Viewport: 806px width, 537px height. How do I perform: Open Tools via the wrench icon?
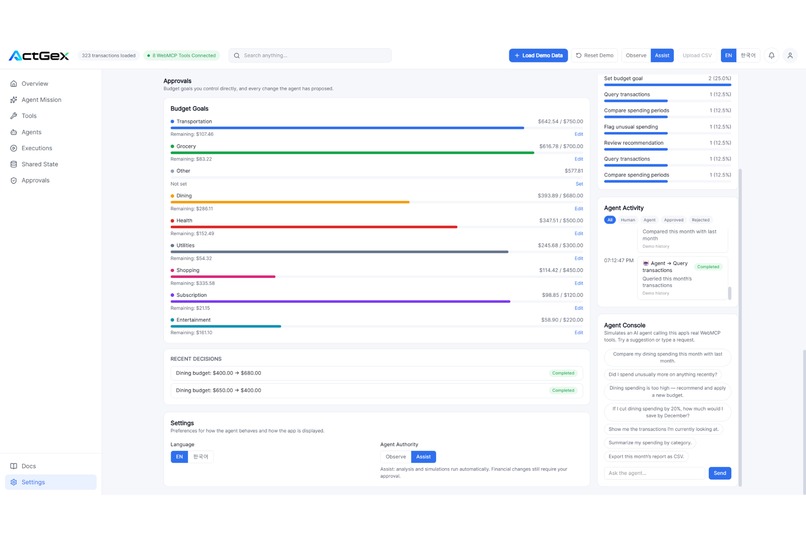point(14,116)
